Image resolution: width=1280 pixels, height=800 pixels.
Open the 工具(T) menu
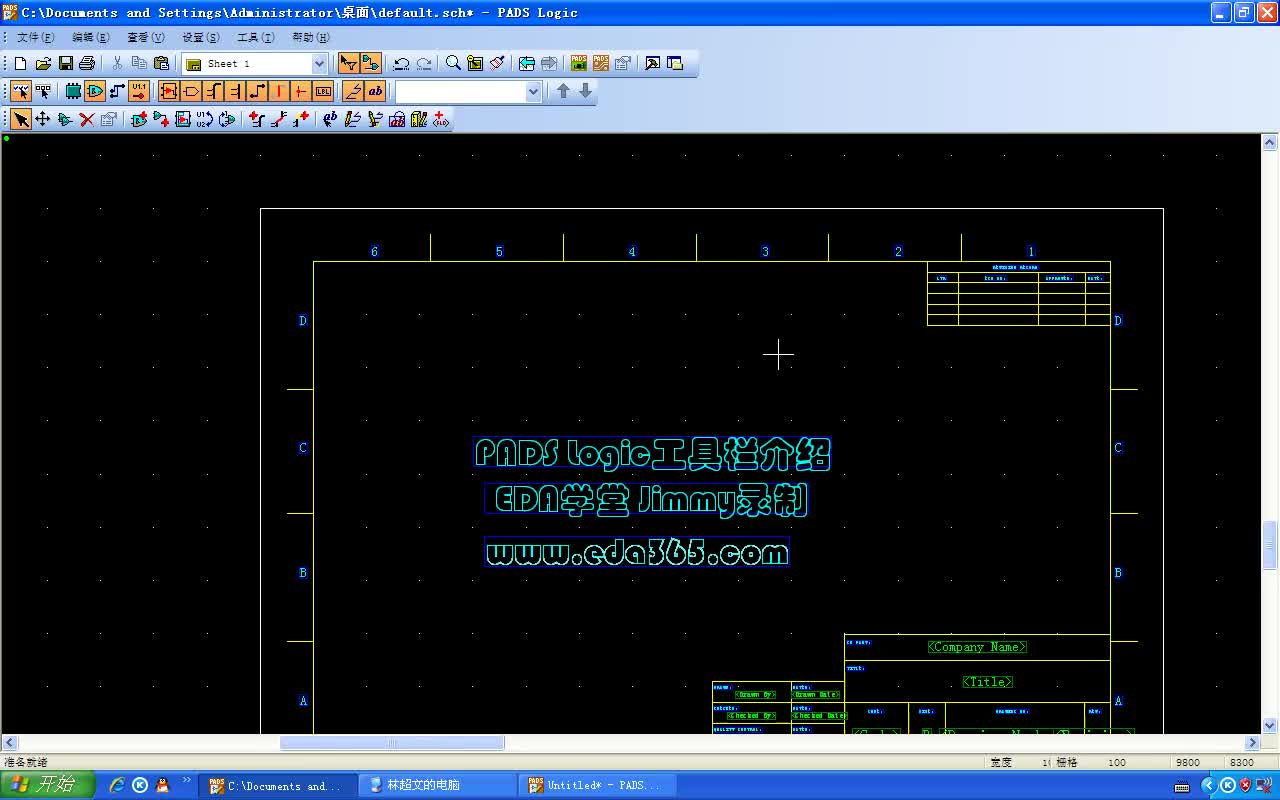255,37
